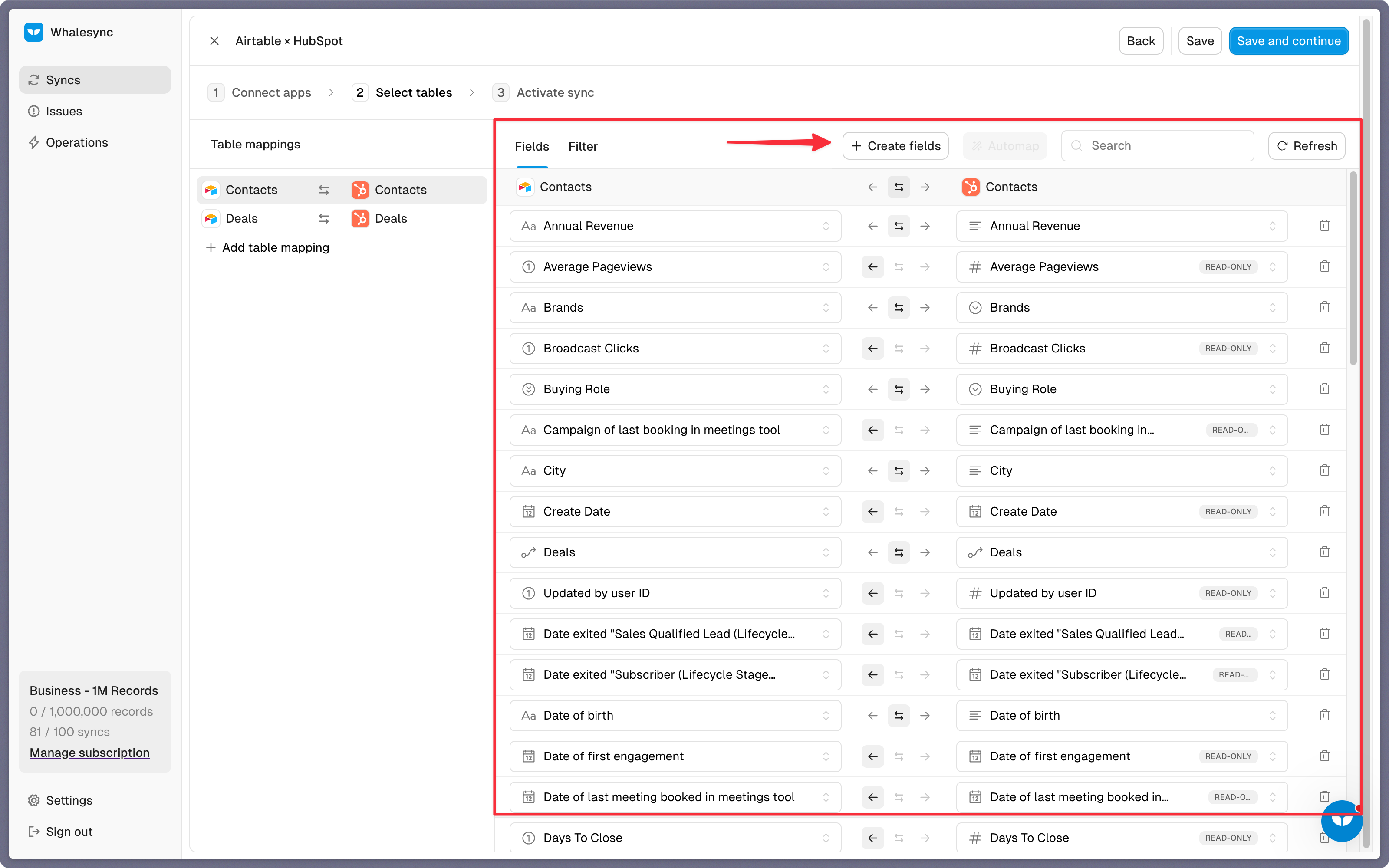
Task: Set Annual Revenue to sync right only
Action: pyautogui.click(x=925, y=226)
